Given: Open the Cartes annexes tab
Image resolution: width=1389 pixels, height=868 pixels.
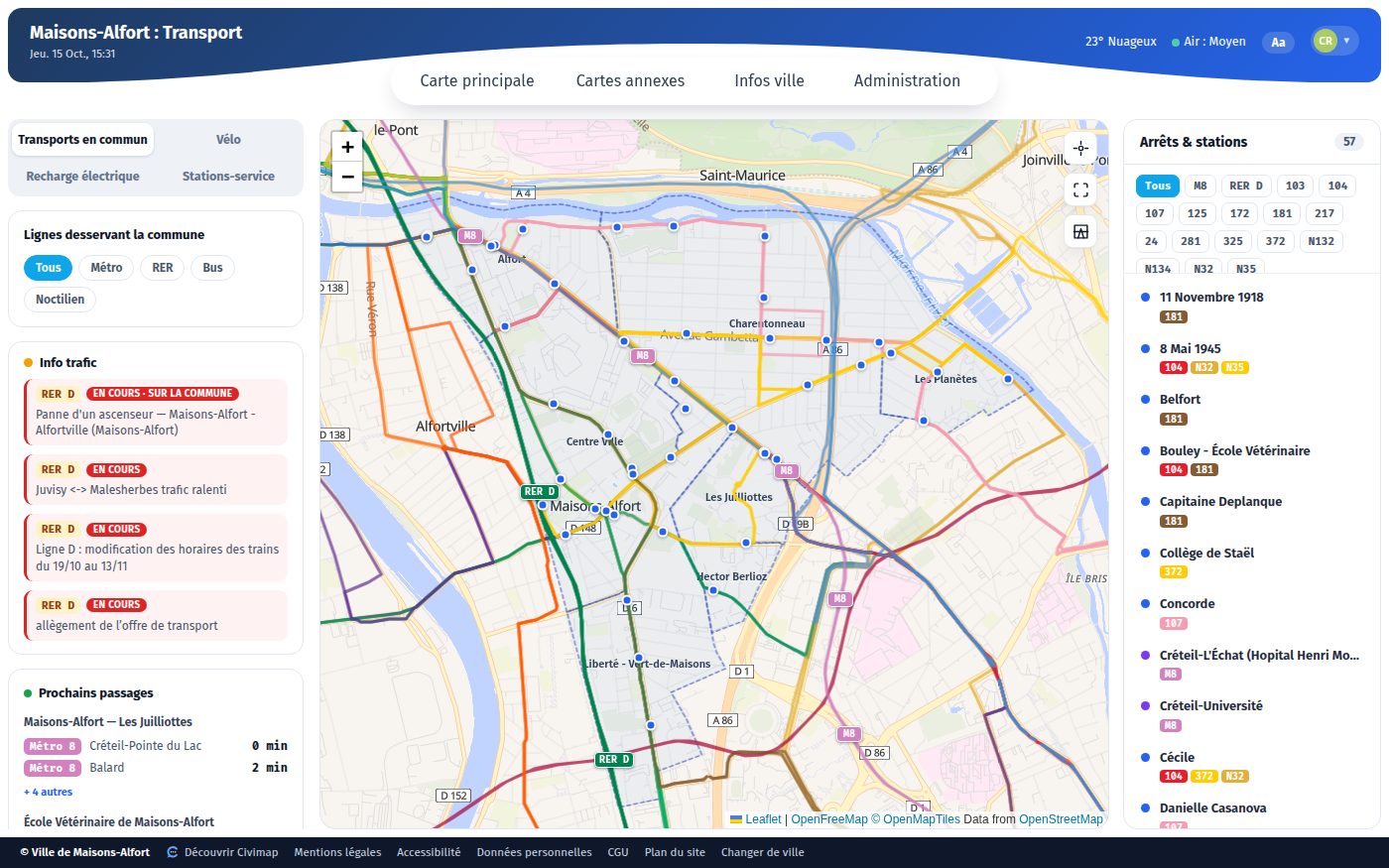Looking at the screenshot, I should coord(630,81).
